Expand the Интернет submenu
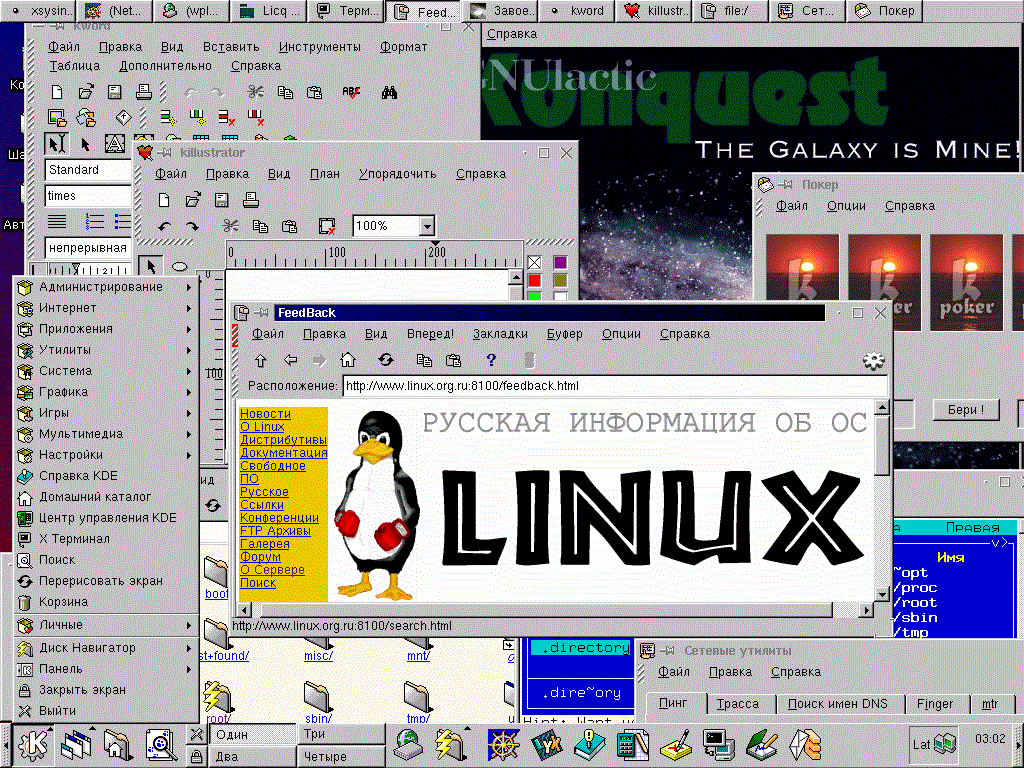1024x768 pixels. 106,308
